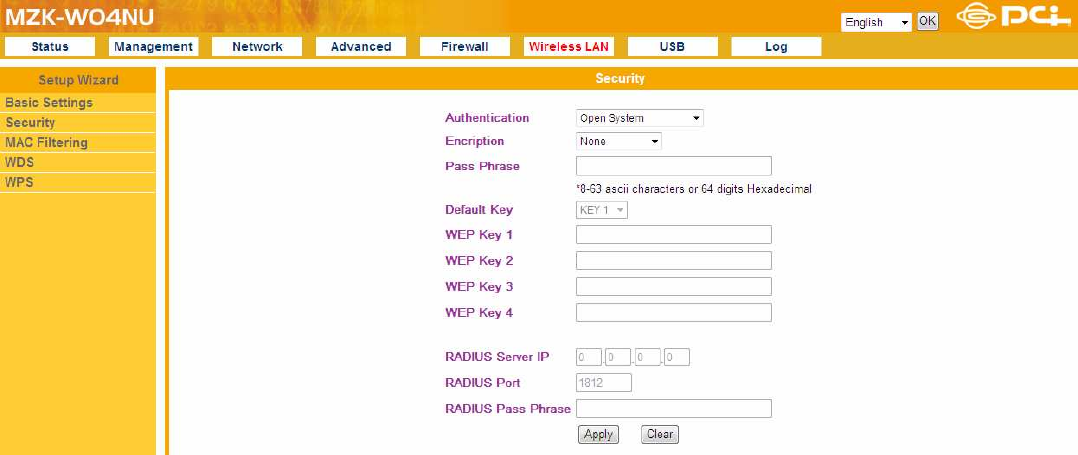This screenshot has width=1078, height=455.
Task: Focus the RADIUS Pass Phrase field
Action: point(674,408)
